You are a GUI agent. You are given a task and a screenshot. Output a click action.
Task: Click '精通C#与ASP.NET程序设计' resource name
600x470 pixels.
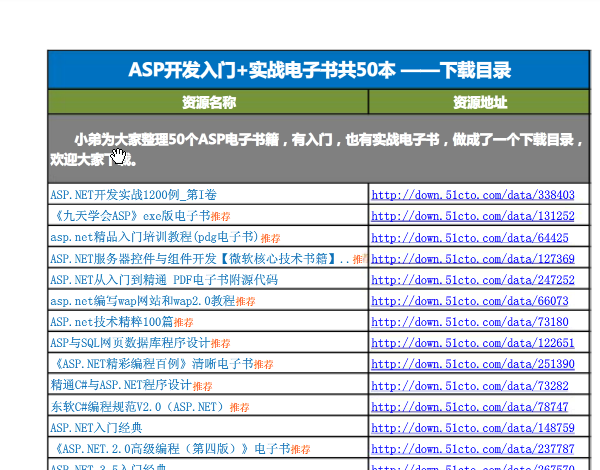pyautogui.click(x=121, y=385)
